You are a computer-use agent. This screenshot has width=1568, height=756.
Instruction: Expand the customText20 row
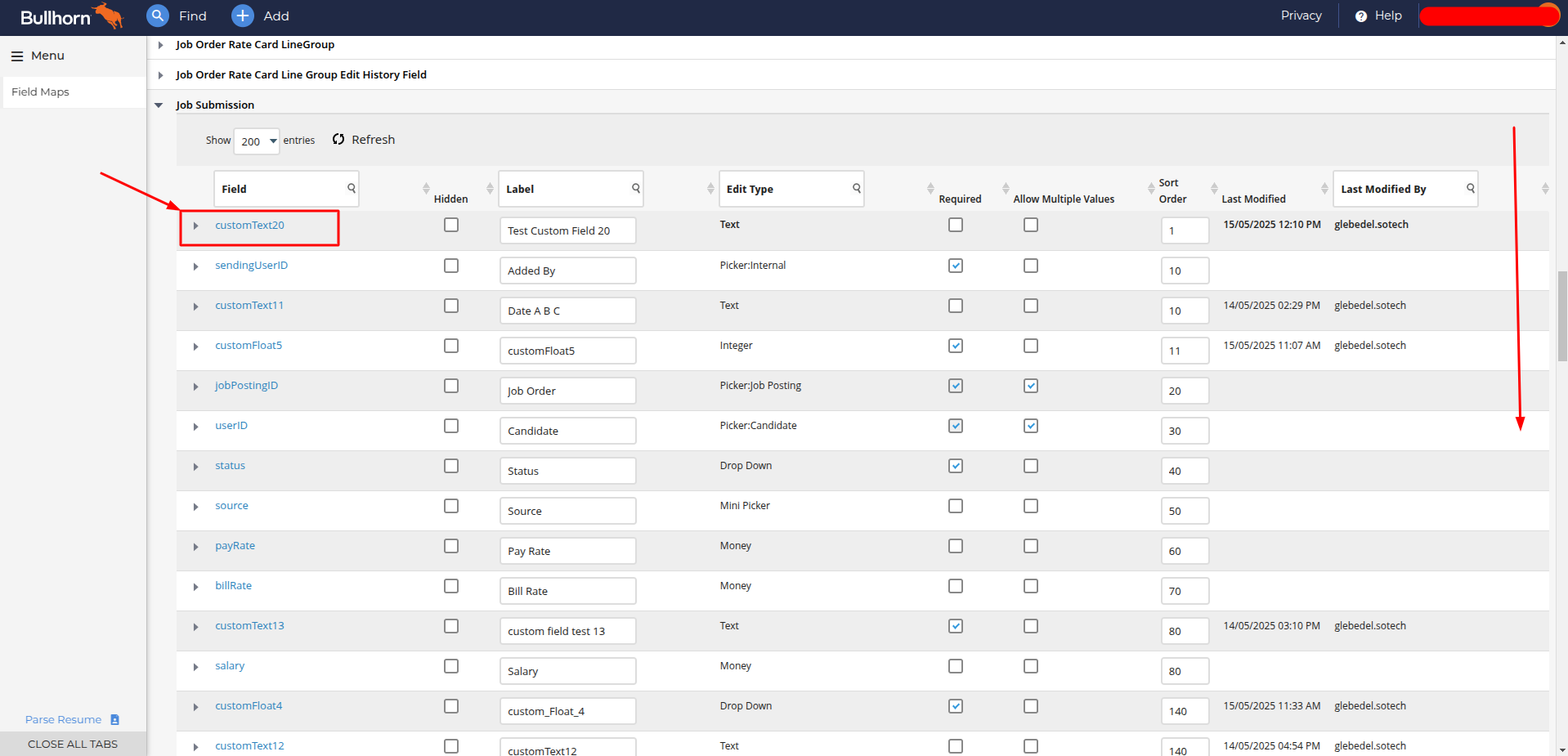tap(195, 226)
